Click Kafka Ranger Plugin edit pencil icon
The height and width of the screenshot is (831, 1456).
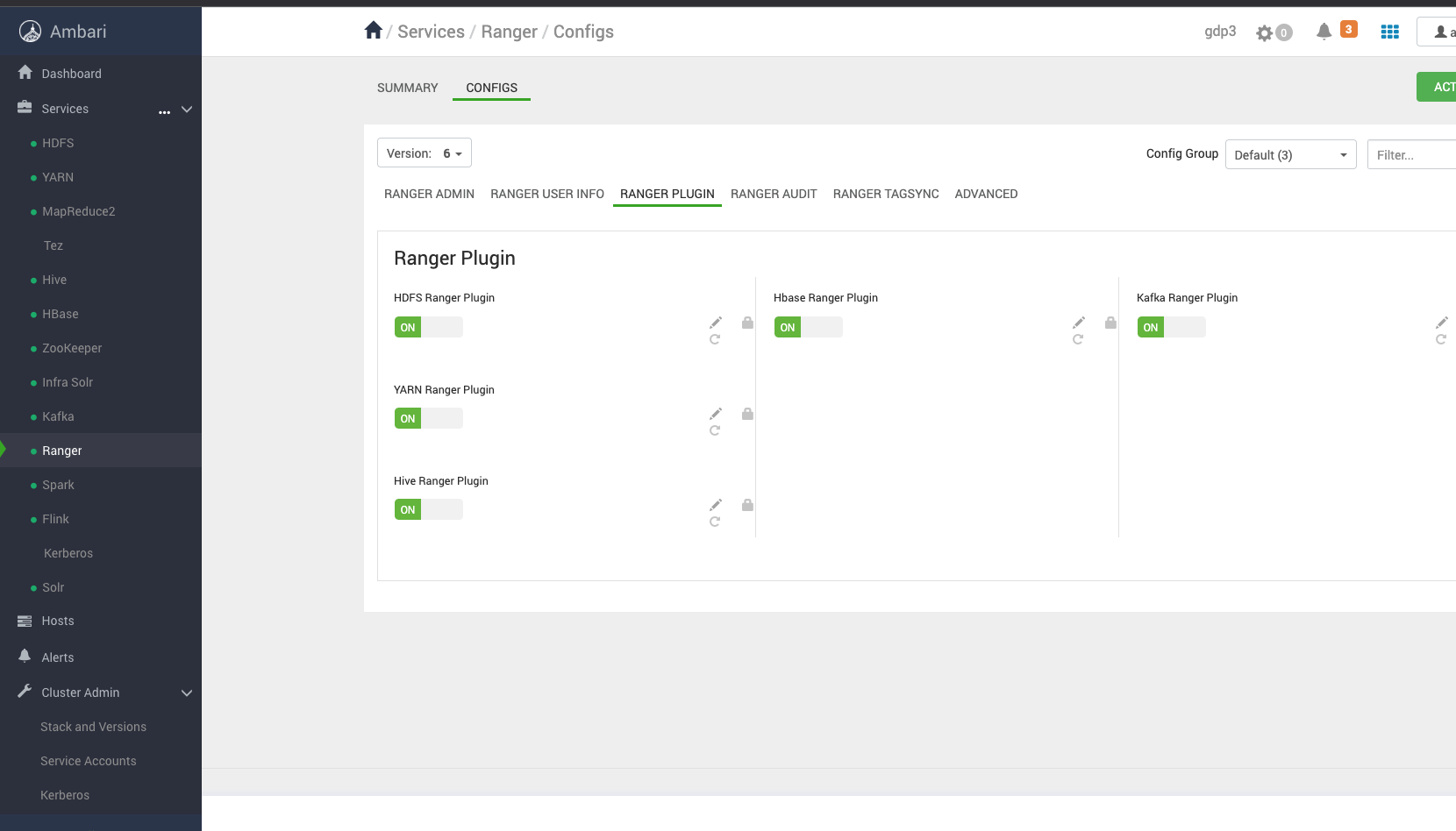[1442, 323]
